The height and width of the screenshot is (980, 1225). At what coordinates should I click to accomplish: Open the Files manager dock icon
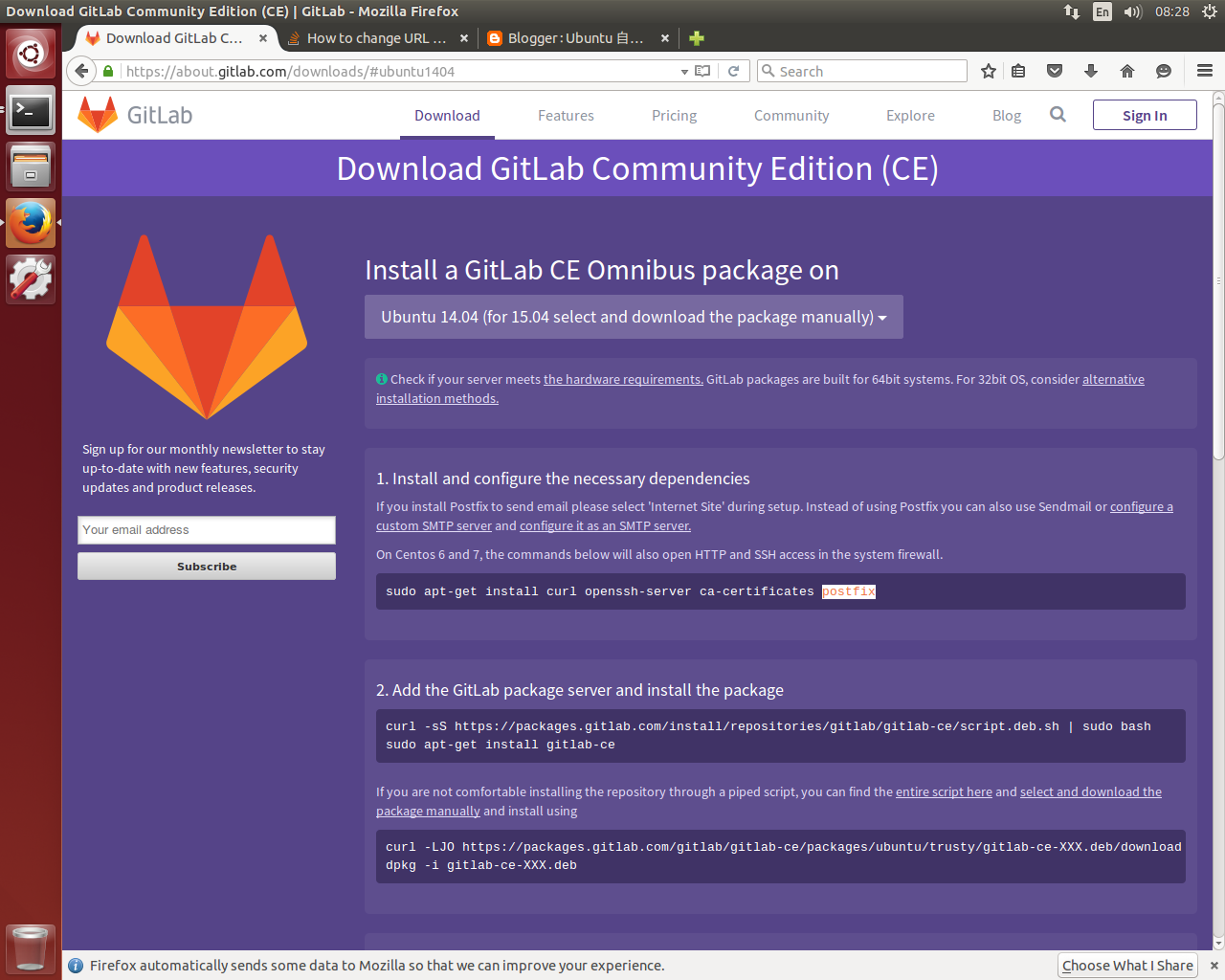pos(31,167)
